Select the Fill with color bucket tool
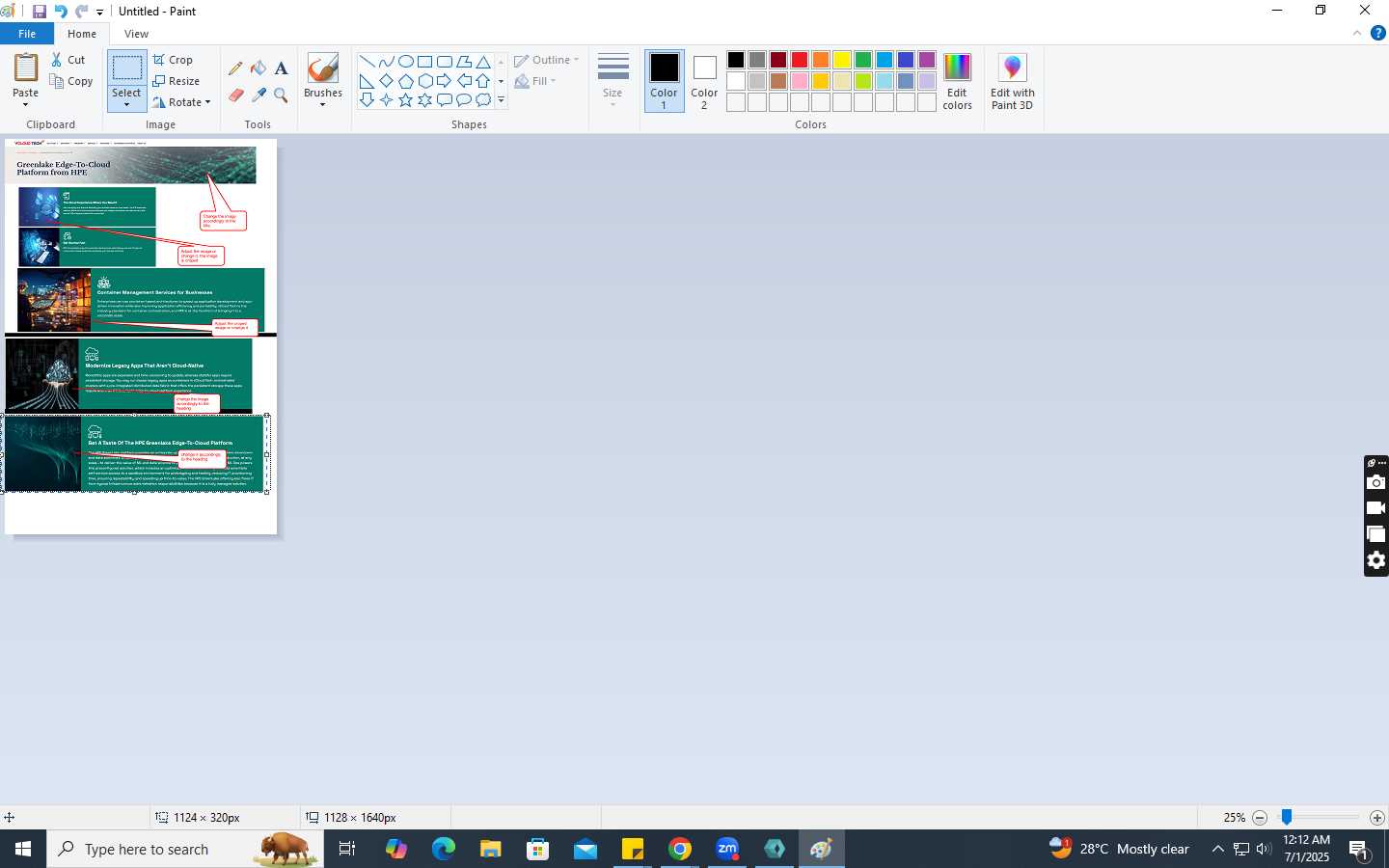 pyautogui.click(x=259, y=68)
